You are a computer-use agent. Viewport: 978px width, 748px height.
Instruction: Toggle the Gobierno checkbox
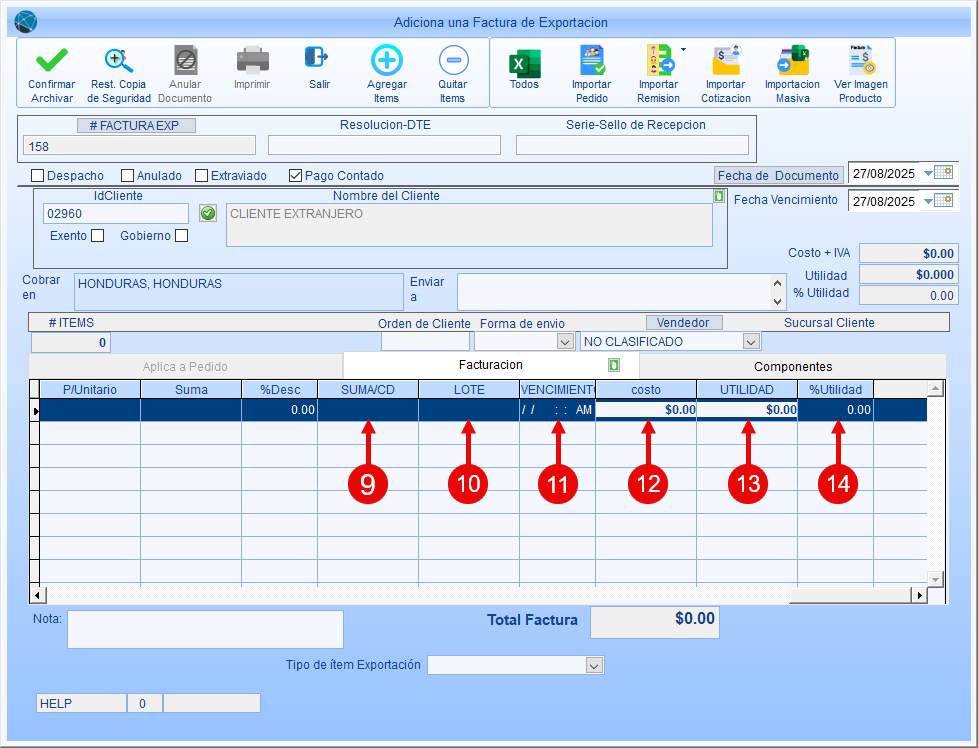click(x=181, y=236)
